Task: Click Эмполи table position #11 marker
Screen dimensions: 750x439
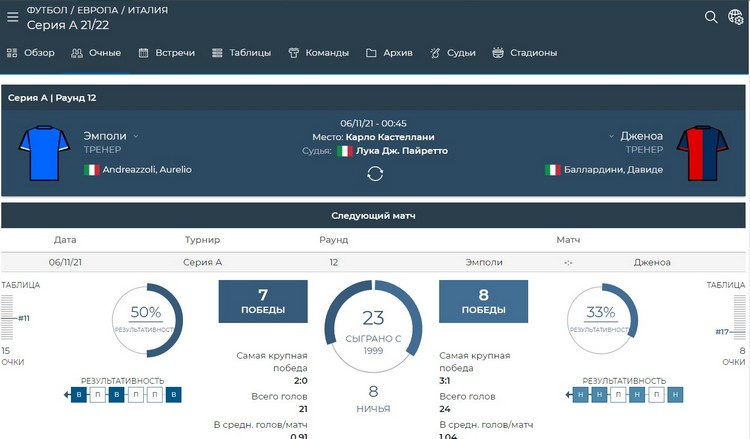Action: pos(16,318)
